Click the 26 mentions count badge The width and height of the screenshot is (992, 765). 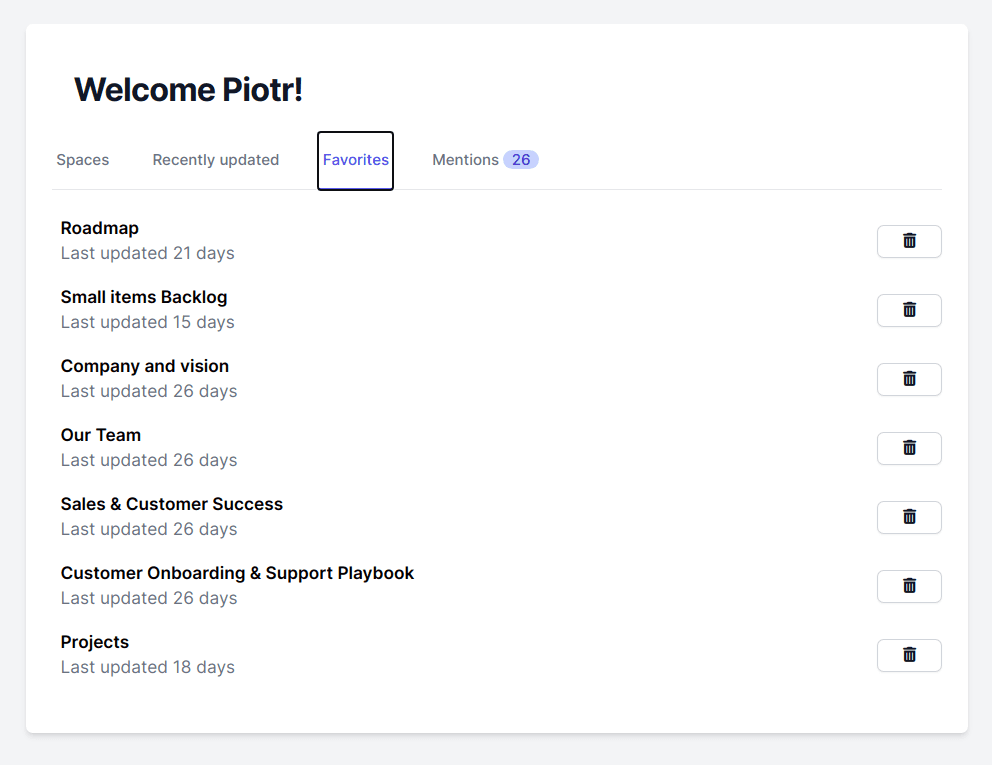click(521, 160)
